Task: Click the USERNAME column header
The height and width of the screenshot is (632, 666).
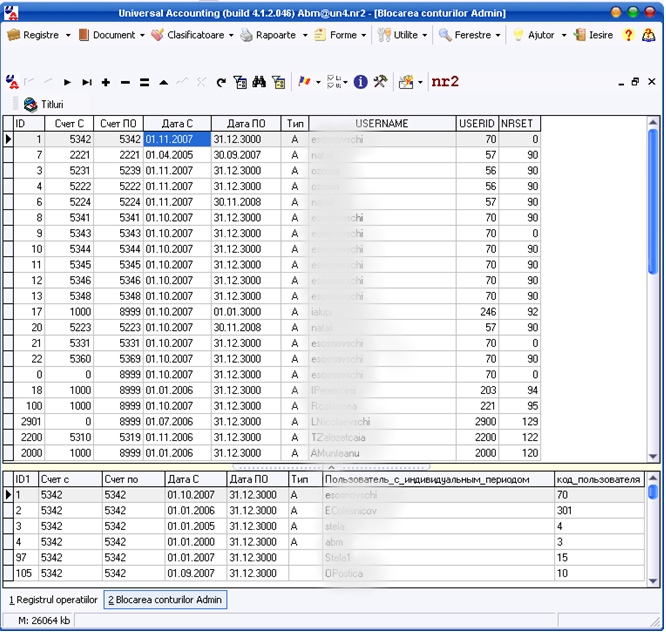Action: pos(382,124)
